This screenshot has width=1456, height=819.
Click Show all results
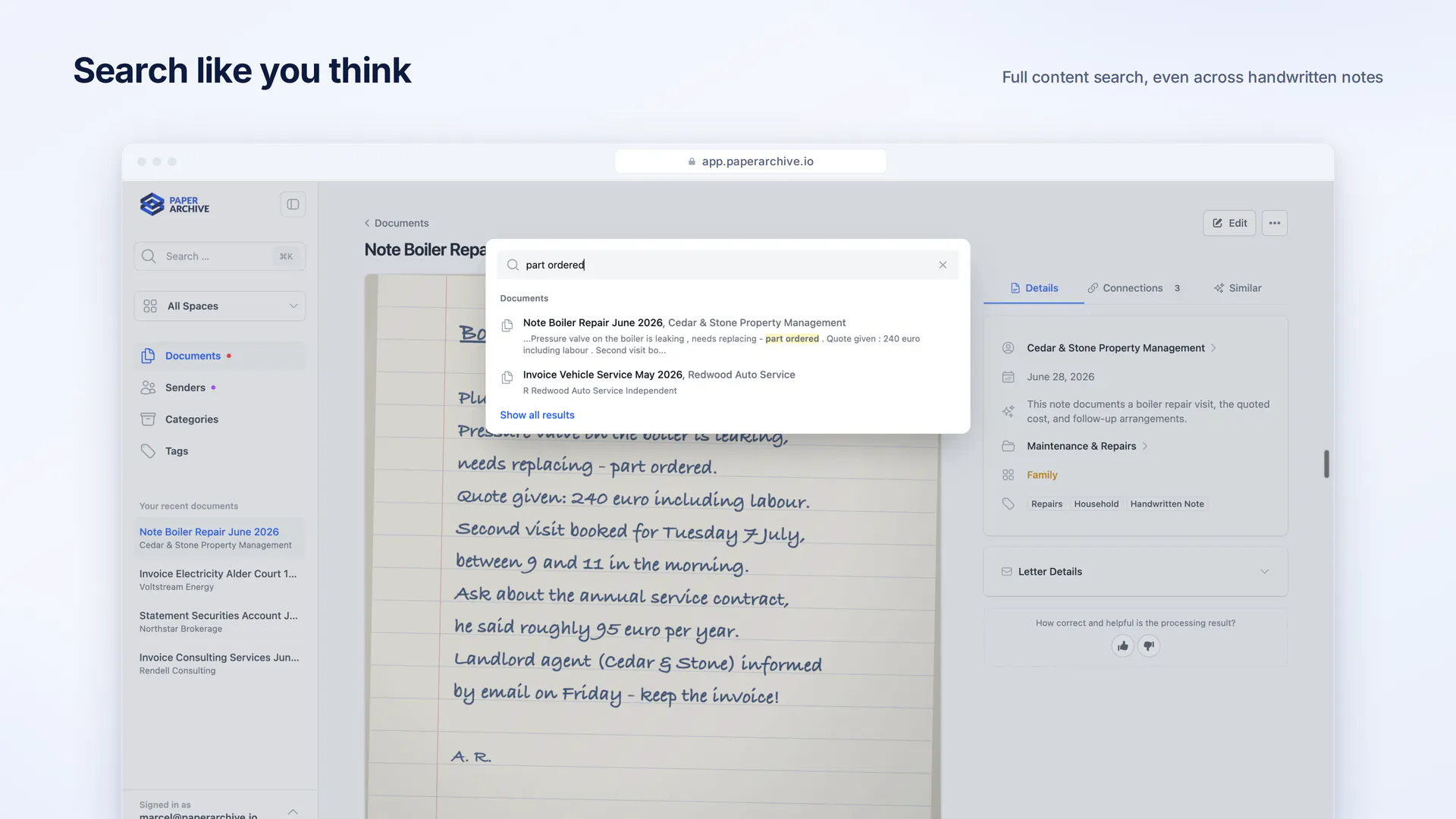coord(537,415)
